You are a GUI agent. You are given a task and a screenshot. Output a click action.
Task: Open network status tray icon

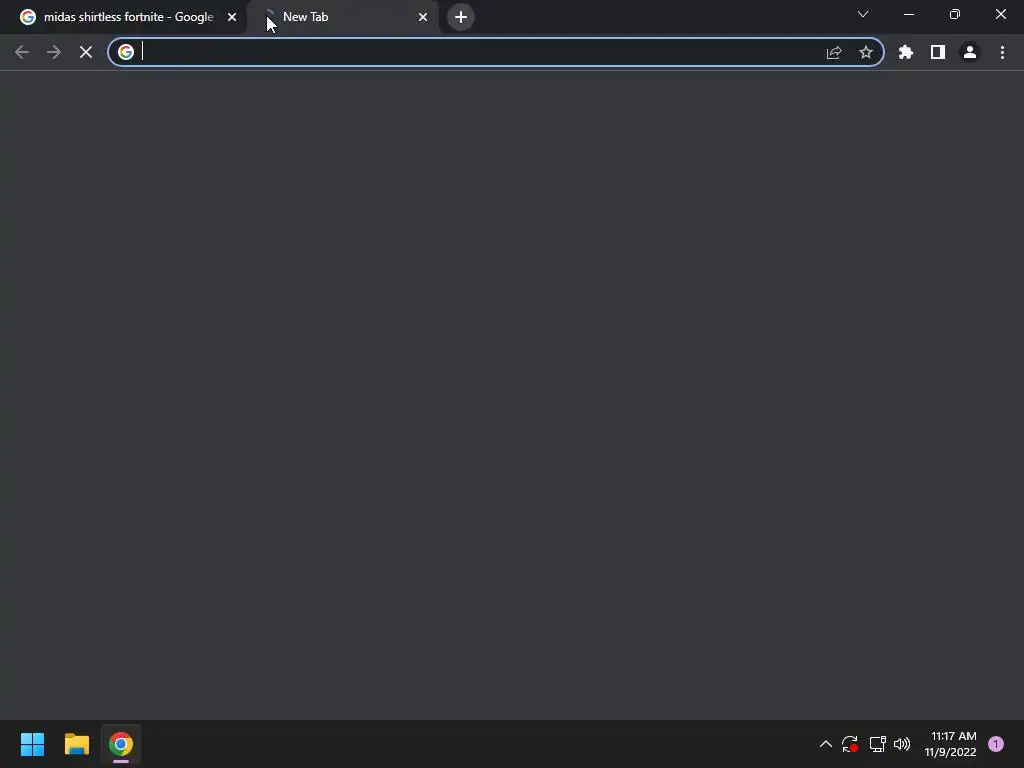coord(877,744)
